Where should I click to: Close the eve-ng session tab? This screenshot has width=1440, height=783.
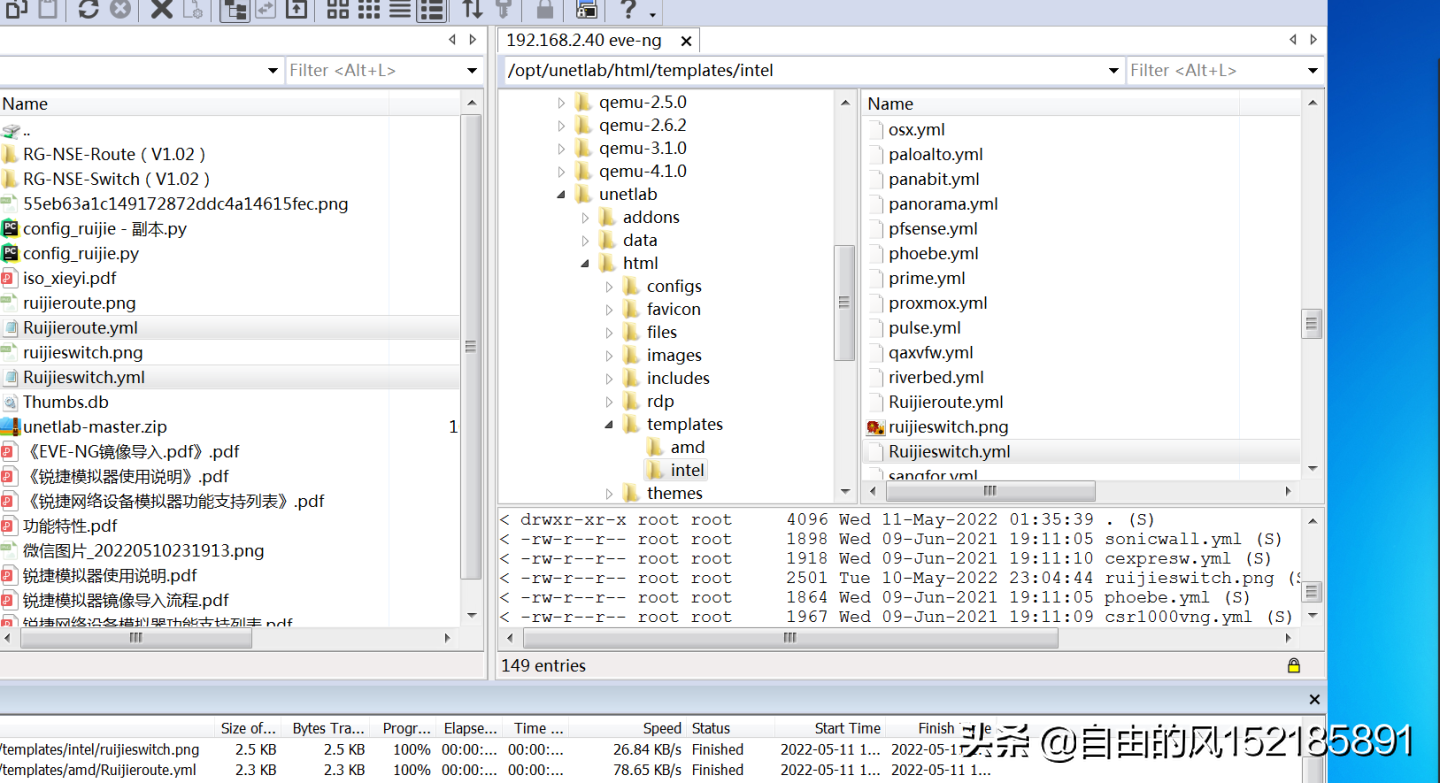pos(686,41)
